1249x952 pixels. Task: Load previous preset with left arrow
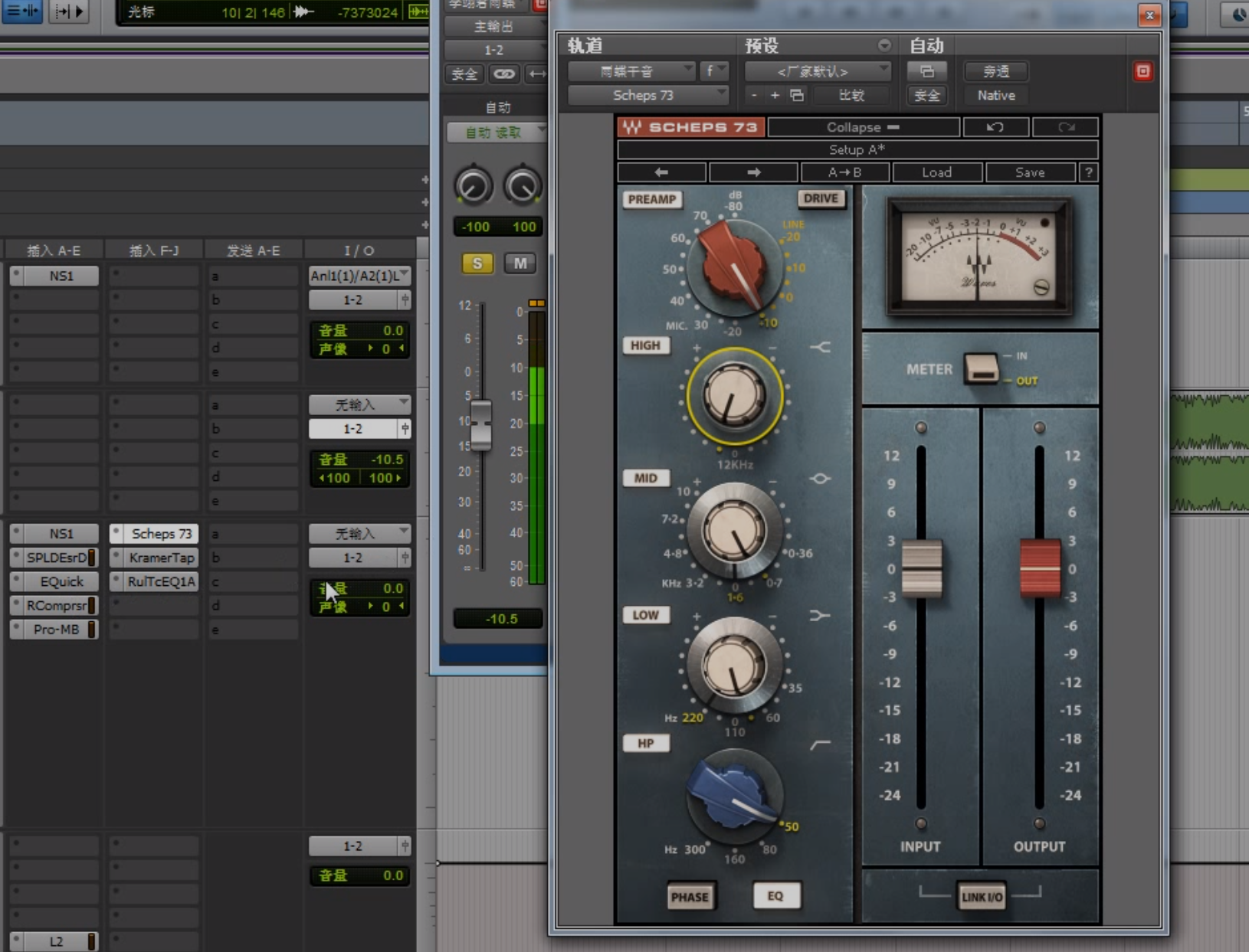click(x=661, y=172)
